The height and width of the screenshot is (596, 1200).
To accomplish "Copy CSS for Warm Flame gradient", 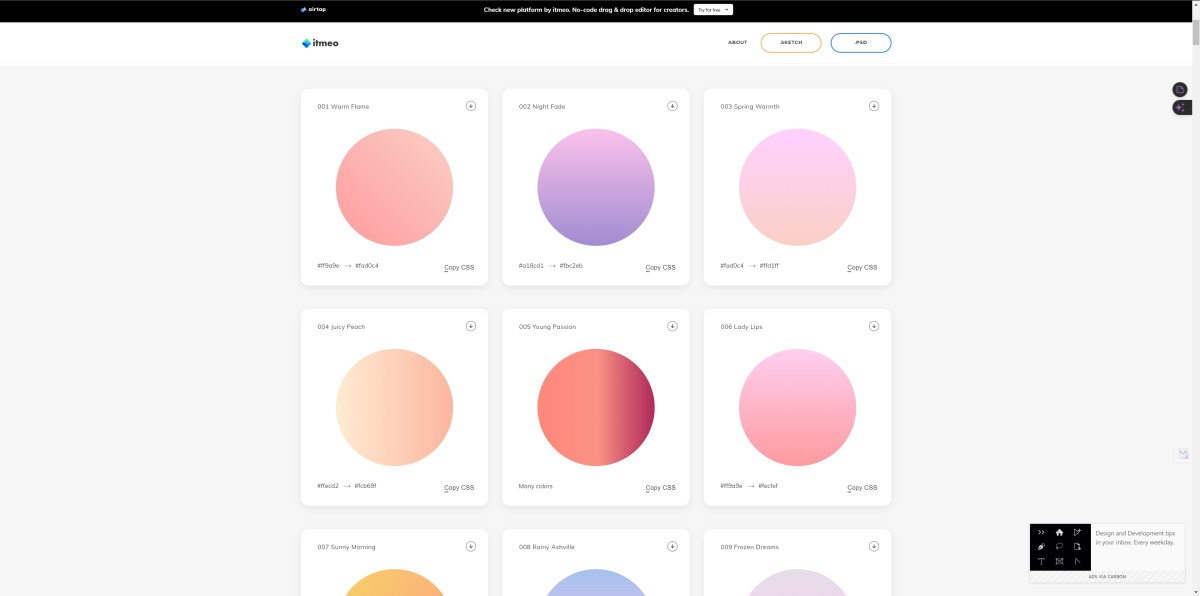I will pyautogui.click(x=459, y=267).
